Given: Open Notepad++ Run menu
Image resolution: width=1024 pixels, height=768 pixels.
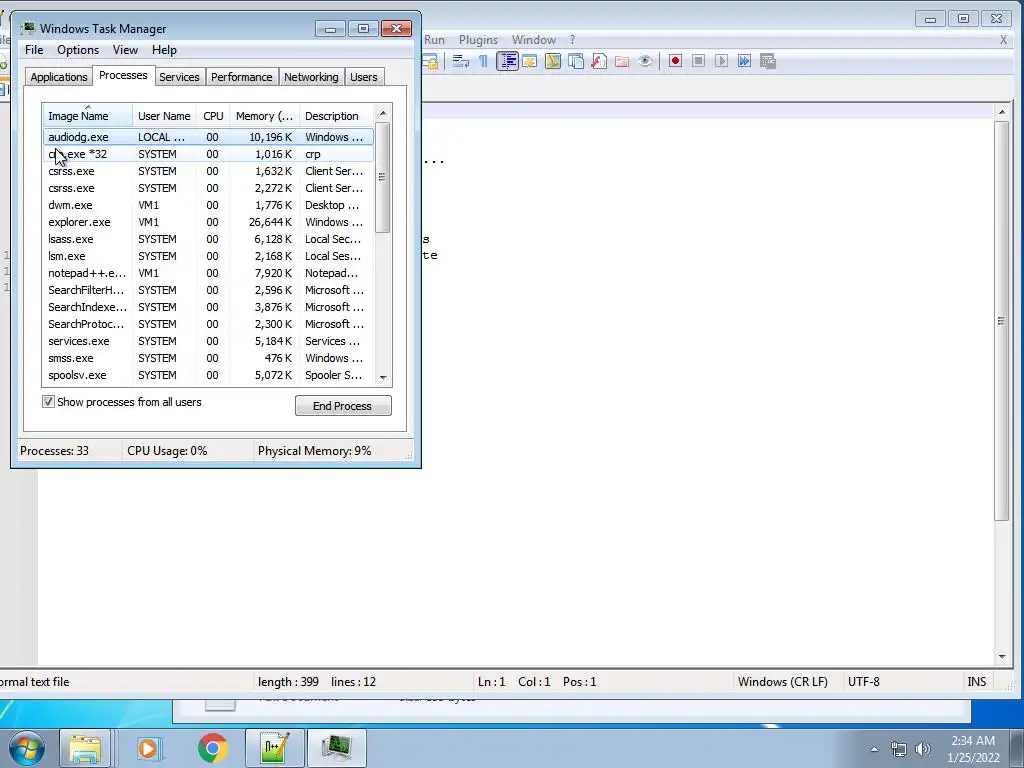Looking at the screenshot, I should [434, 40].
